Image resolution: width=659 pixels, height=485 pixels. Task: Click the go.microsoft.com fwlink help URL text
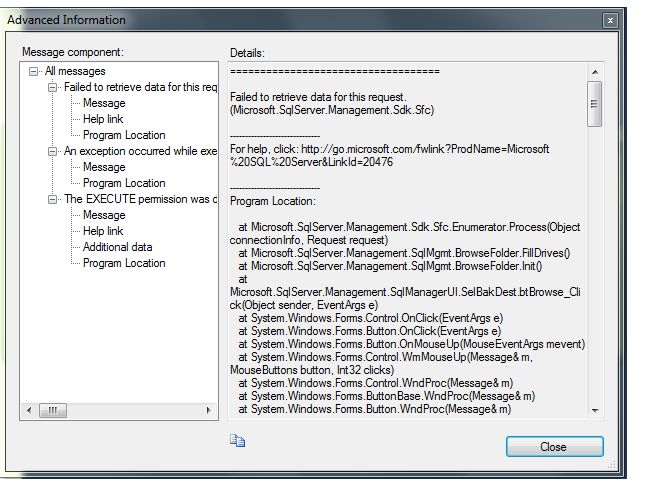(x=389, y=156)
